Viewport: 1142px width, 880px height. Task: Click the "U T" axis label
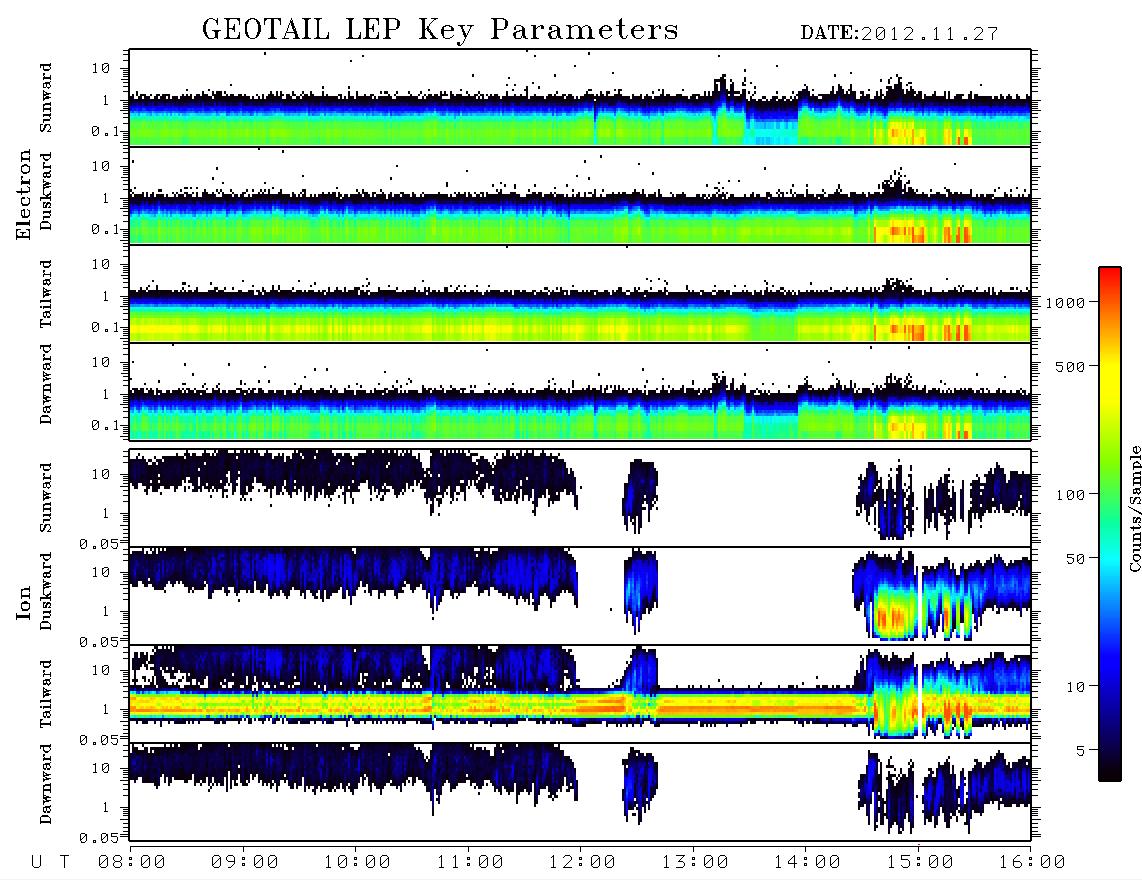50,862
